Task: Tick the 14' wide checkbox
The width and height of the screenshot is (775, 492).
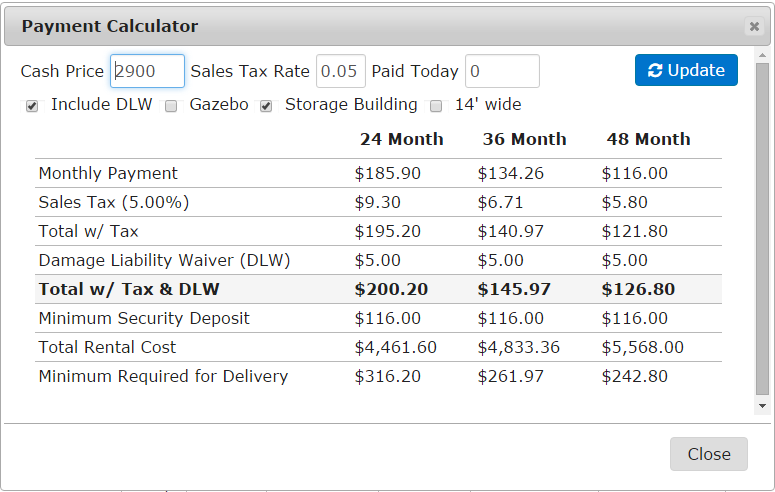Action: (436, 106)
